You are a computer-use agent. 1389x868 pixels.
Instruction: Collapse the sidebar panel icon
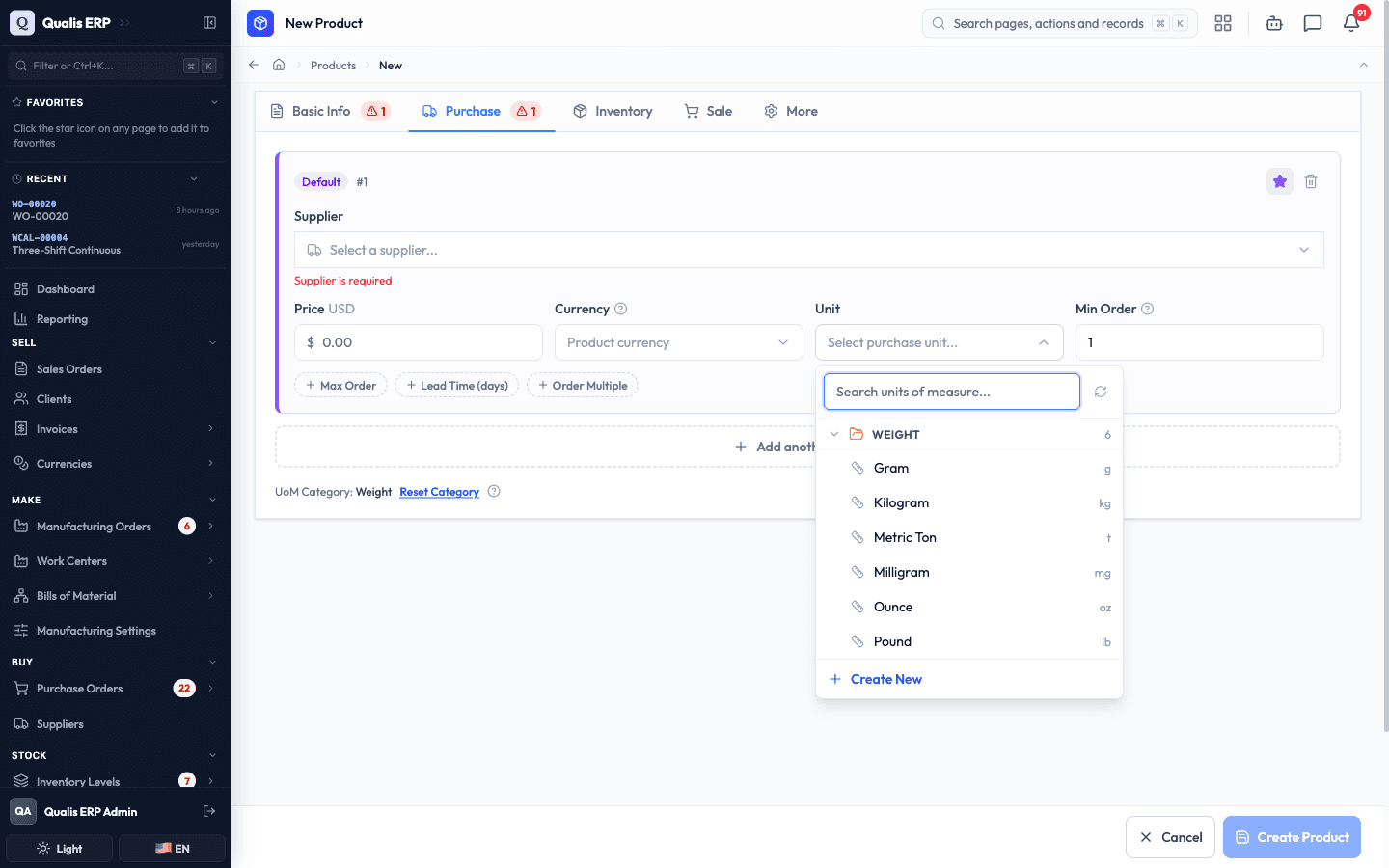[x=209, y=23]
